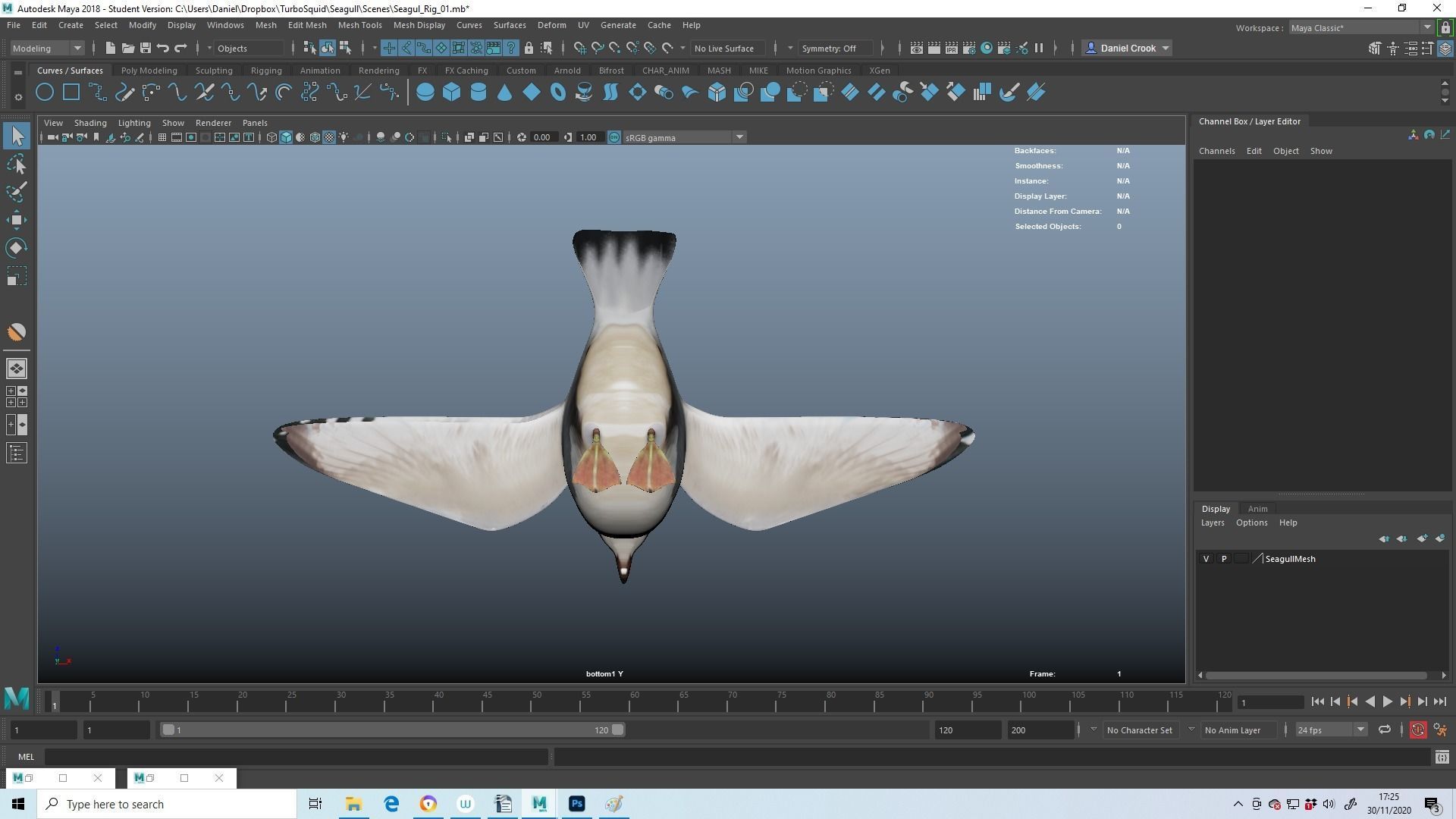
Task: Click the Layer Editor horizontal scrollbar
Action: (x=1316, y=675)
